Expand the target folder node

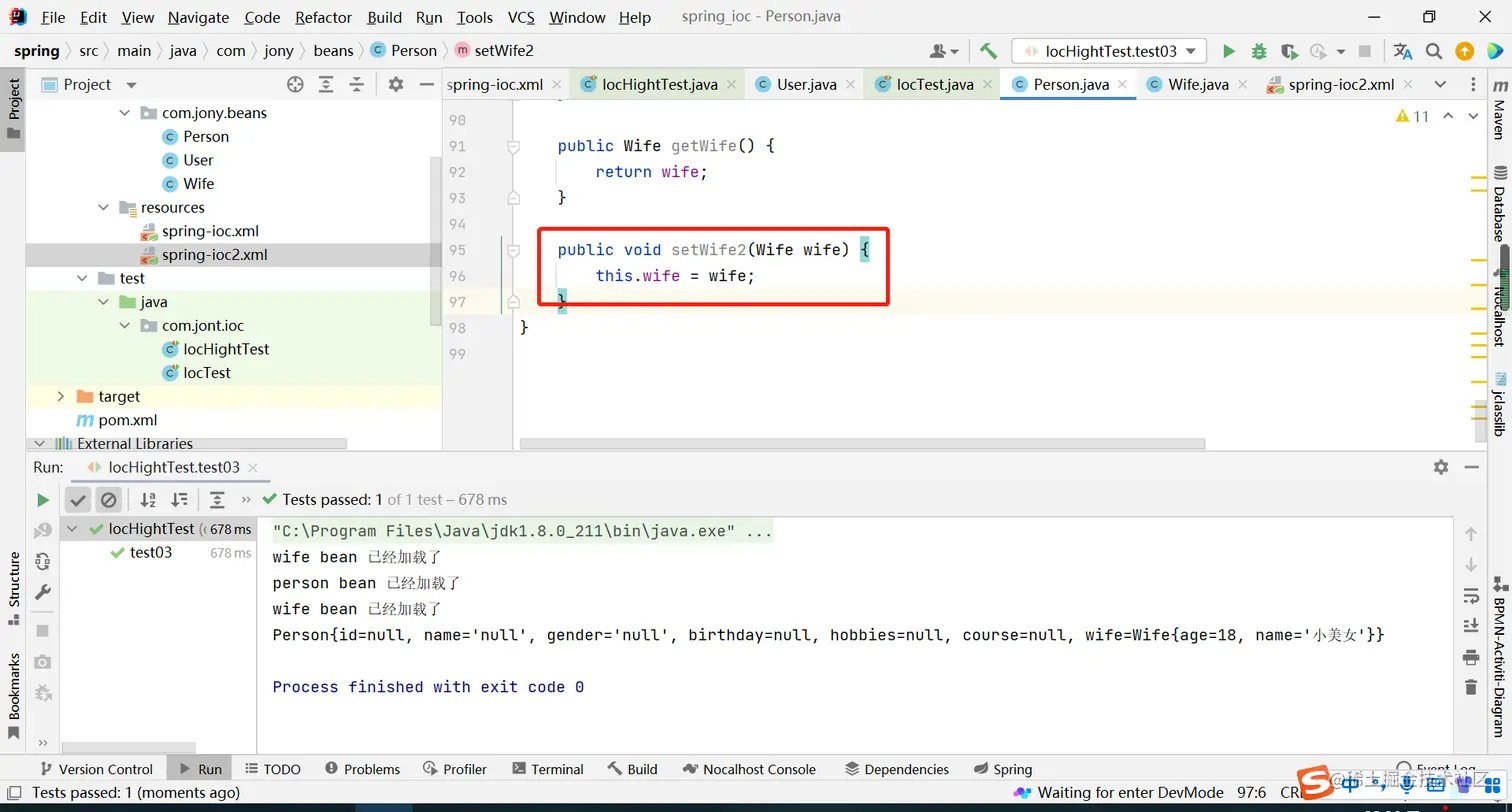point(61,397)
